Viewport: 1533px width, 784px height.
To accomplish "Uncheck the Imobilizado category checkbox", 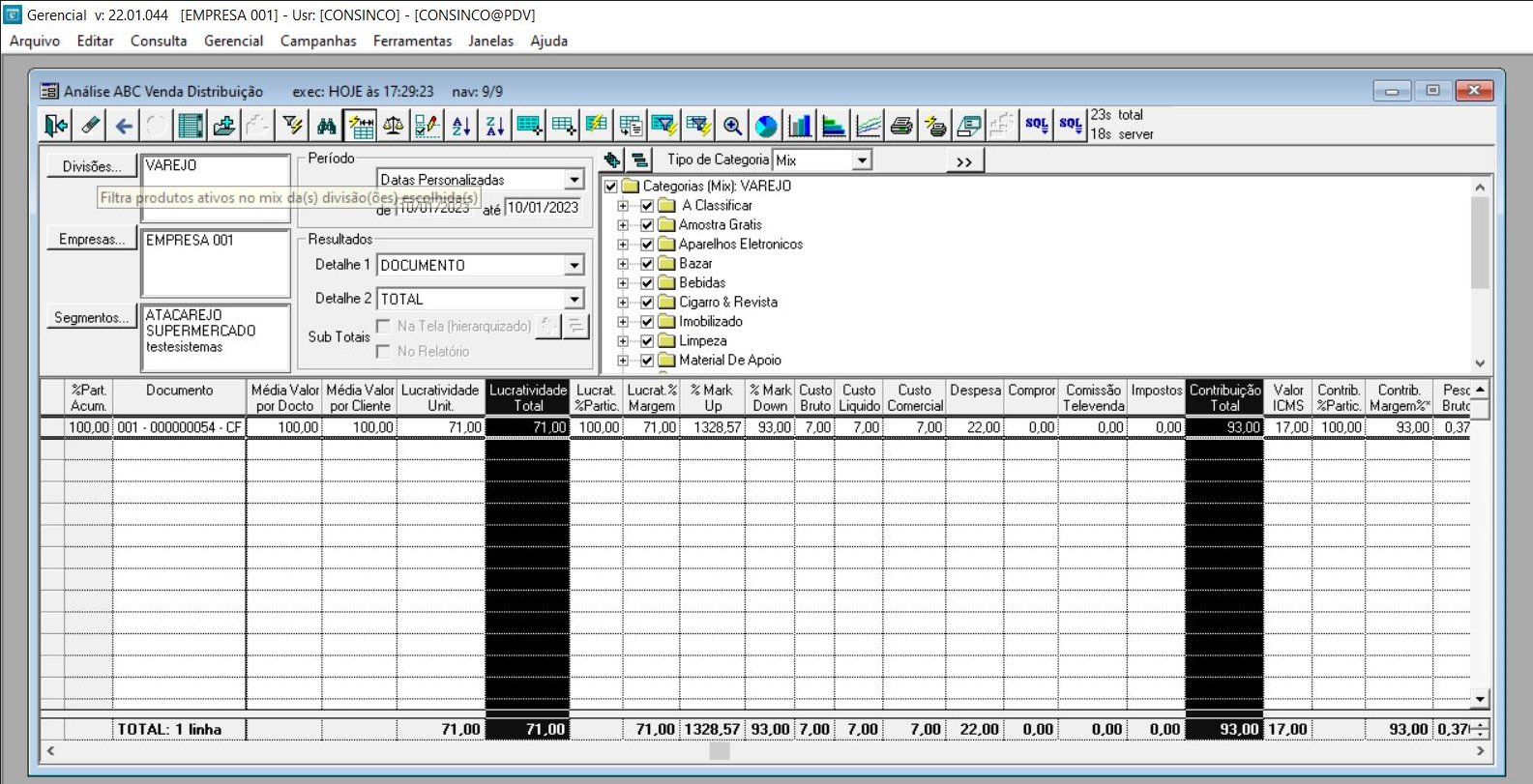I will [647, 322].
